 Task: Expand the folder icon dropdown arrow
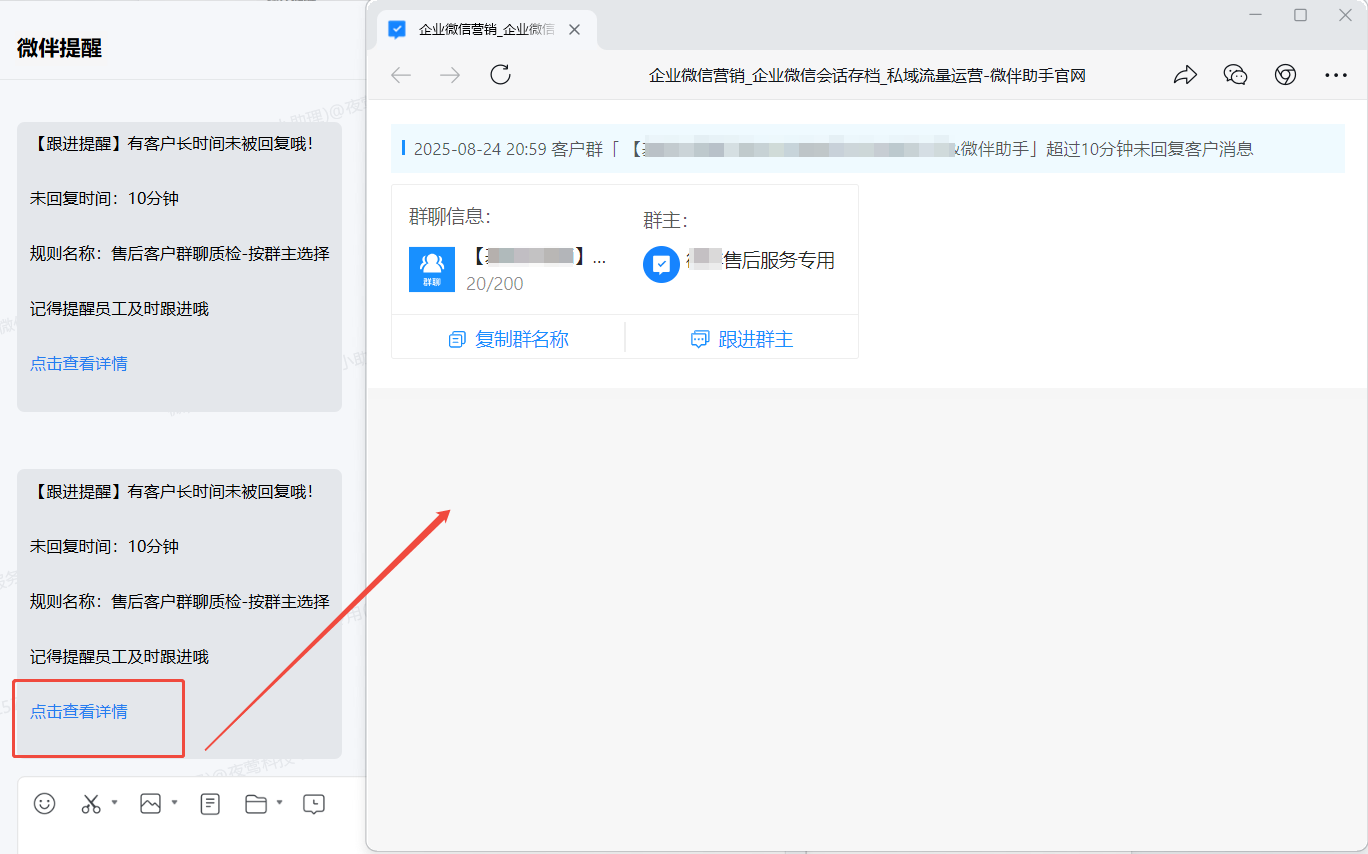point(280,802)
